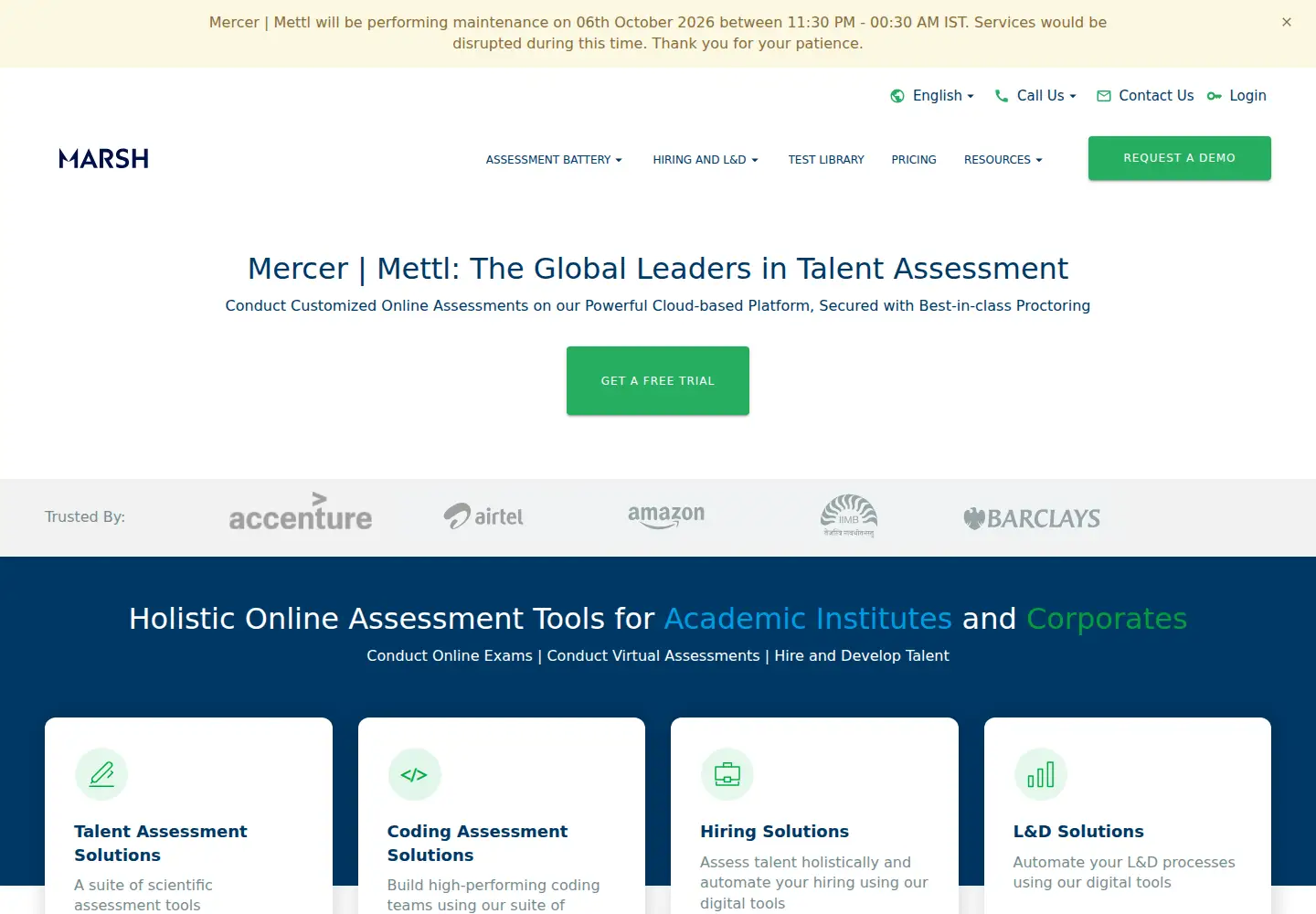Click the Accenture logo
The height and width of the screenshot is (914, 1316).
[x=300, y=513]
